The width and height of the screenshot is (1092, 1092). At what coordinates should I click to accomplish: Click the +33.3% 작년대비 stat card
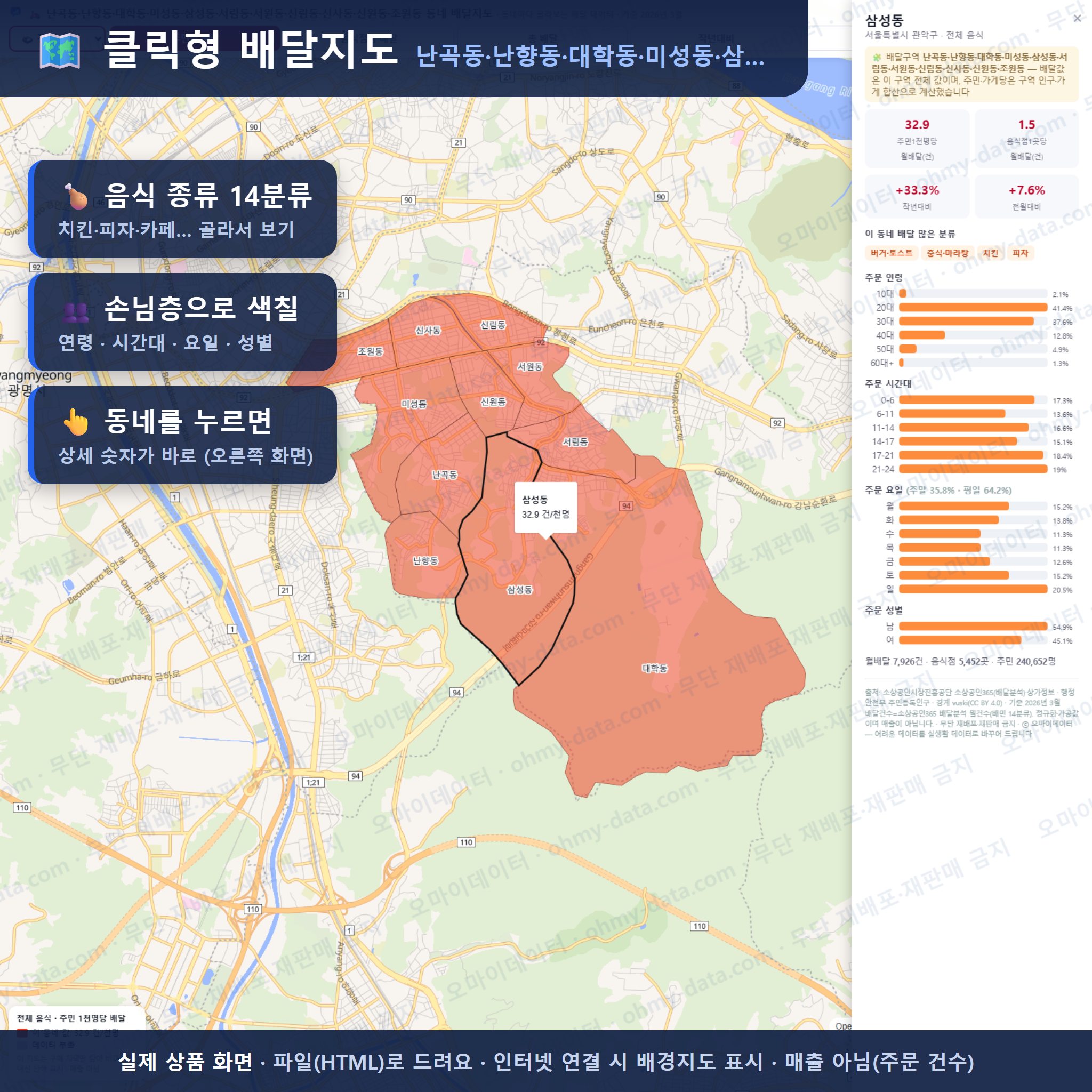tap(917, 196)
